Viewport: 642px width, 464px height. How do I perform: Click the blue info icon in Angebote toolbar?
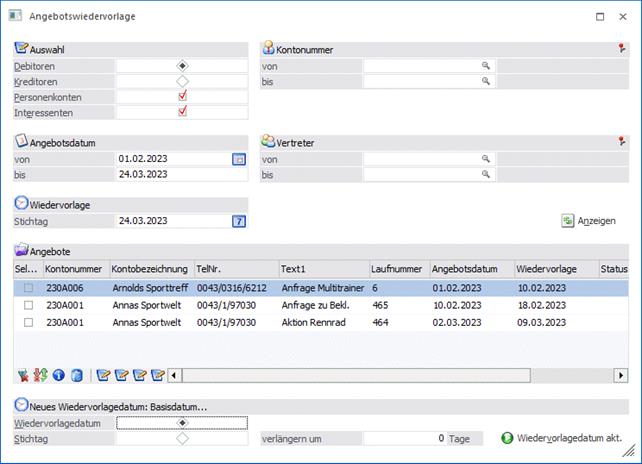tap(58, 375)
